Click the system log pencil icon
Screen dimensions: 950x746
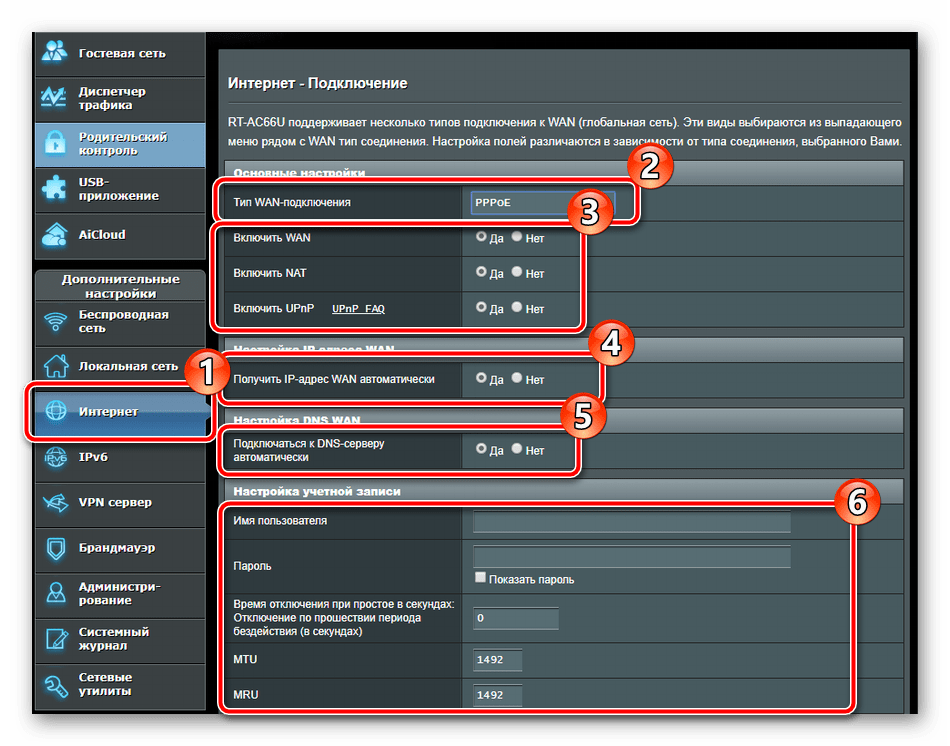click(56, 639)
